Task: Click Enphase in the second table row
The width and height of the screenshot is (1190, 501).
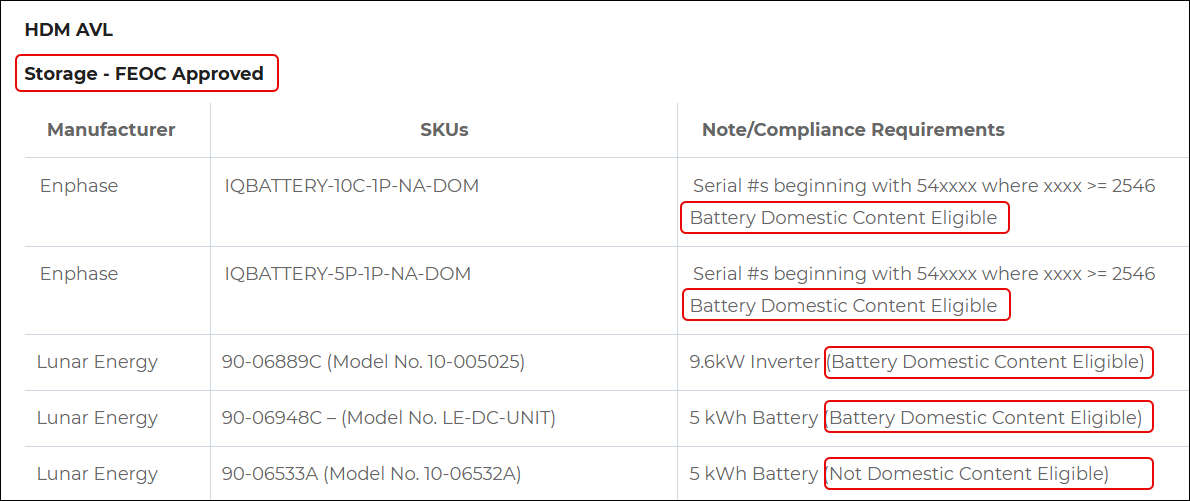Action: coord(79,273)
